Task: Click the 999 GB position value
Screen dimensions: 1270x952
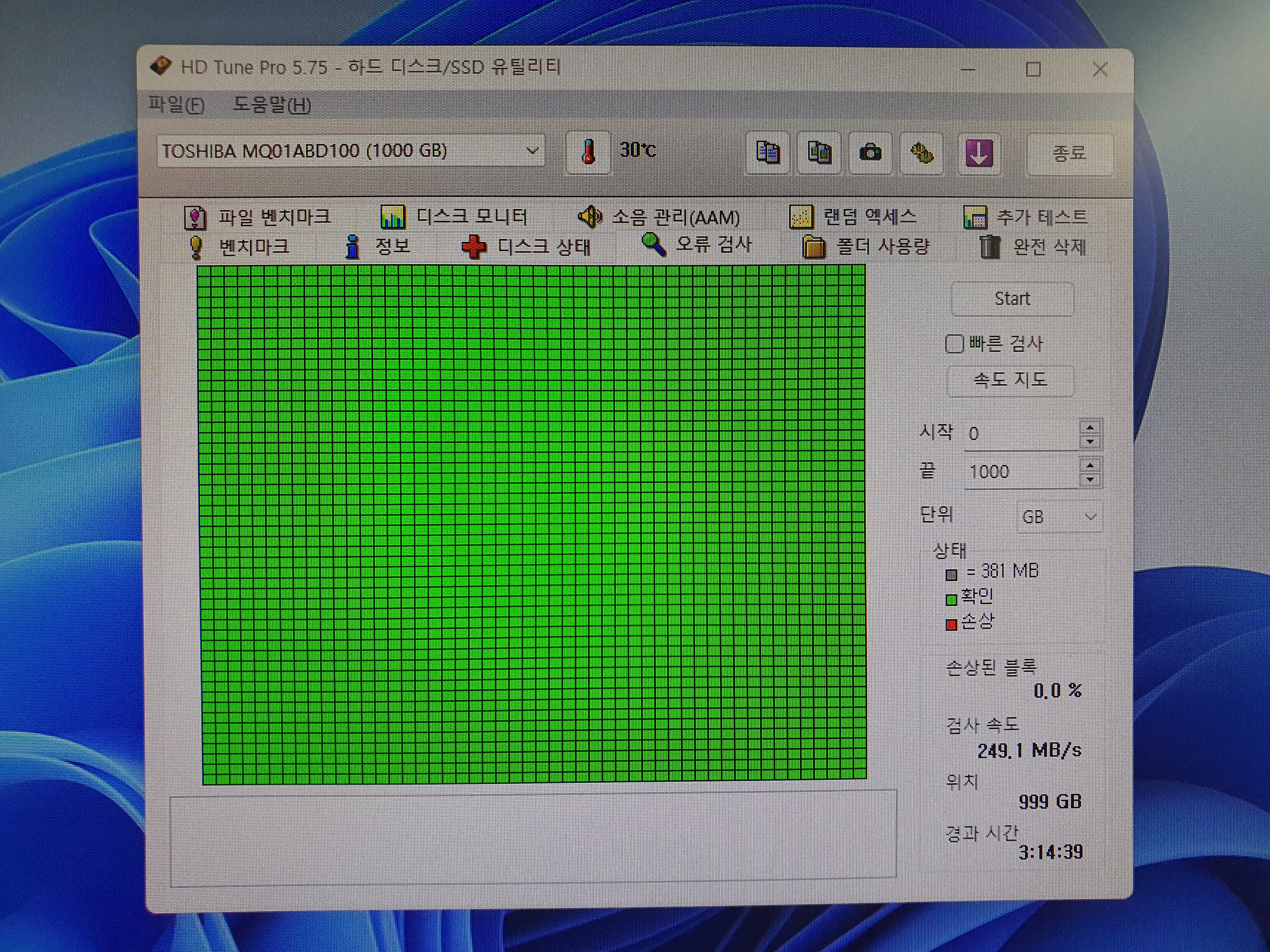Action: (1051, 802)
